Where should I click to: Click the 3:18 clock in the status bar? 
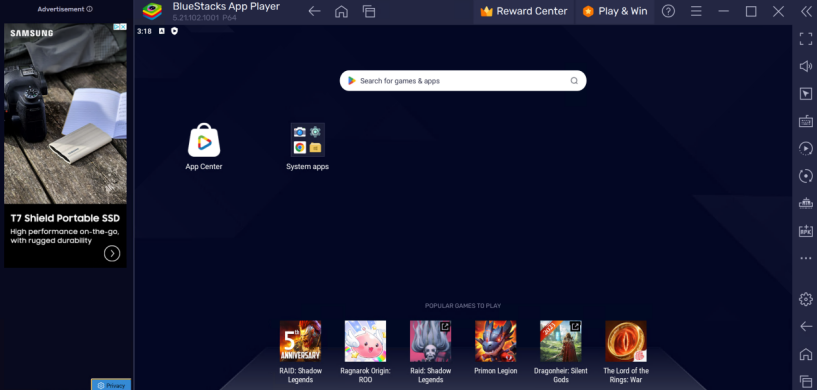(144, 31)
